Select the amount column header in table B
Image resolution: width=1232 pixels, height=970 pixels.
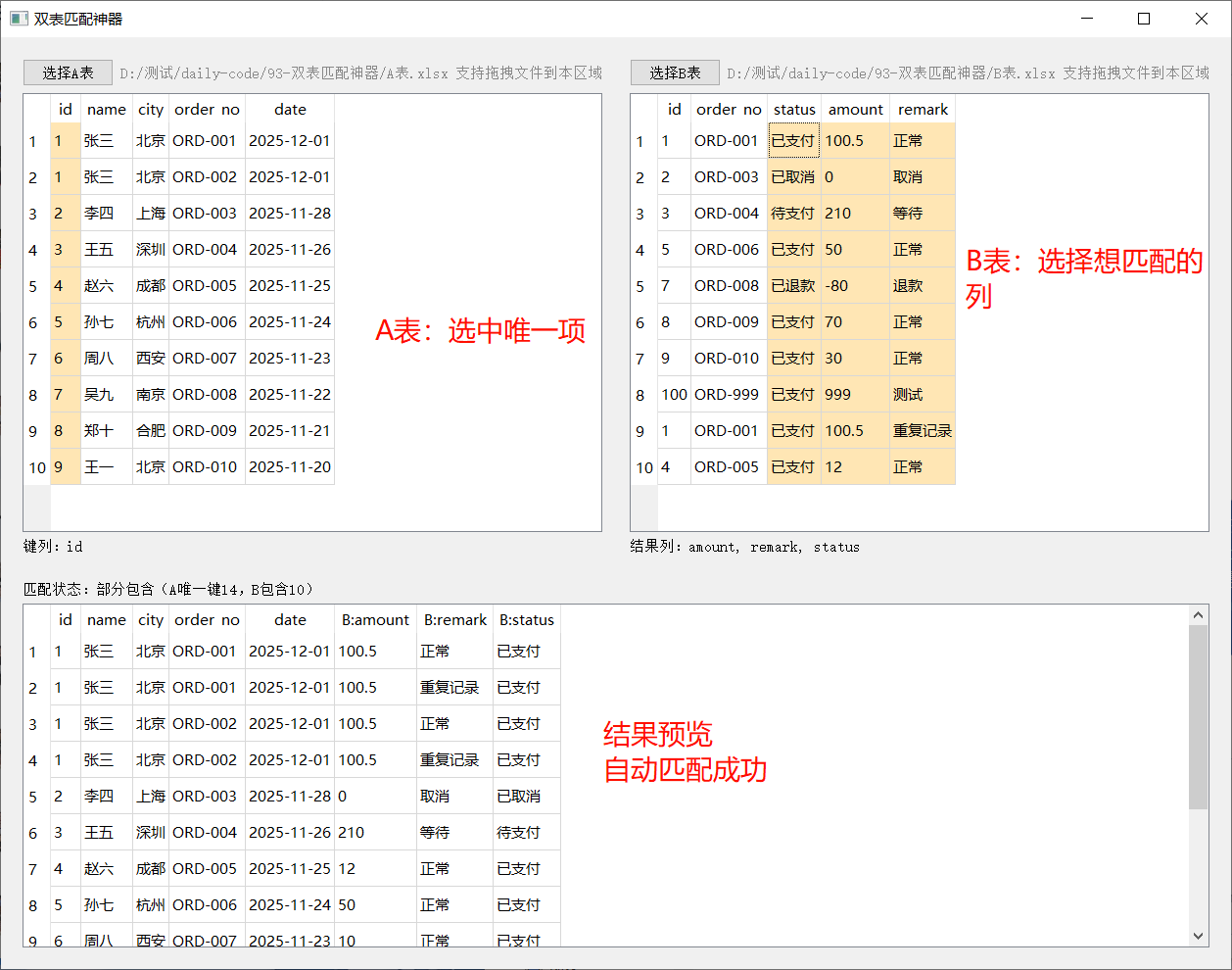pos(855,110)
